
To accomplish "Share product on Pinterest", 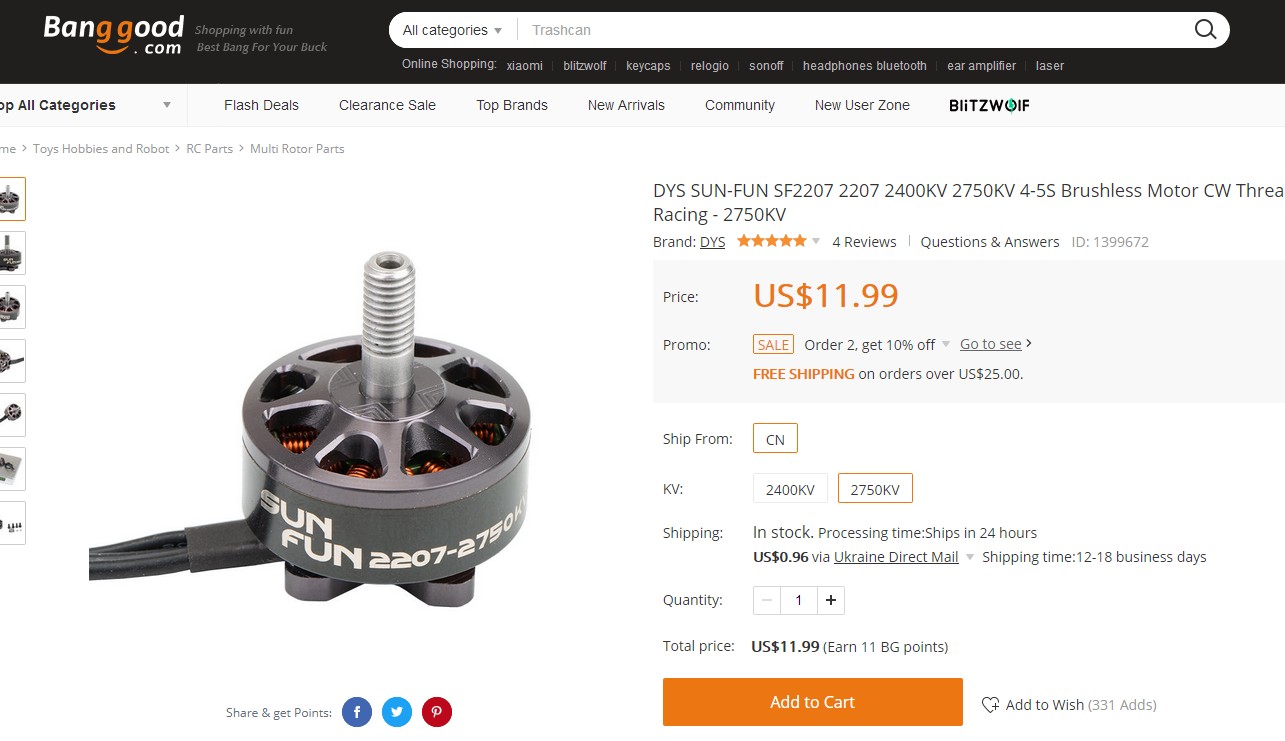I will point(437,712).
